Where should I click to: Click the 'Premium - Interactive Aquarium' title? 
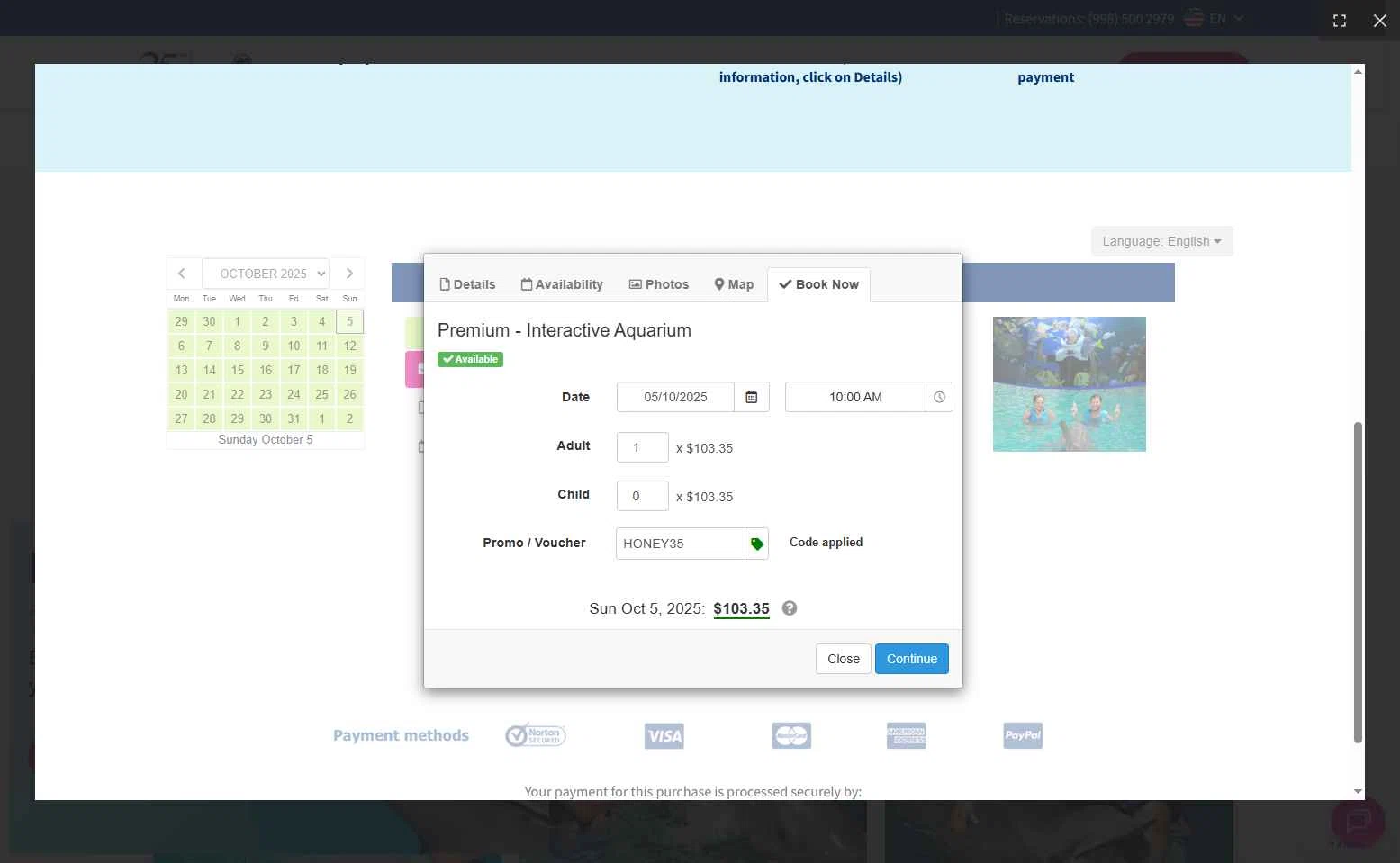pyautogui.click(x=565, y=330)
